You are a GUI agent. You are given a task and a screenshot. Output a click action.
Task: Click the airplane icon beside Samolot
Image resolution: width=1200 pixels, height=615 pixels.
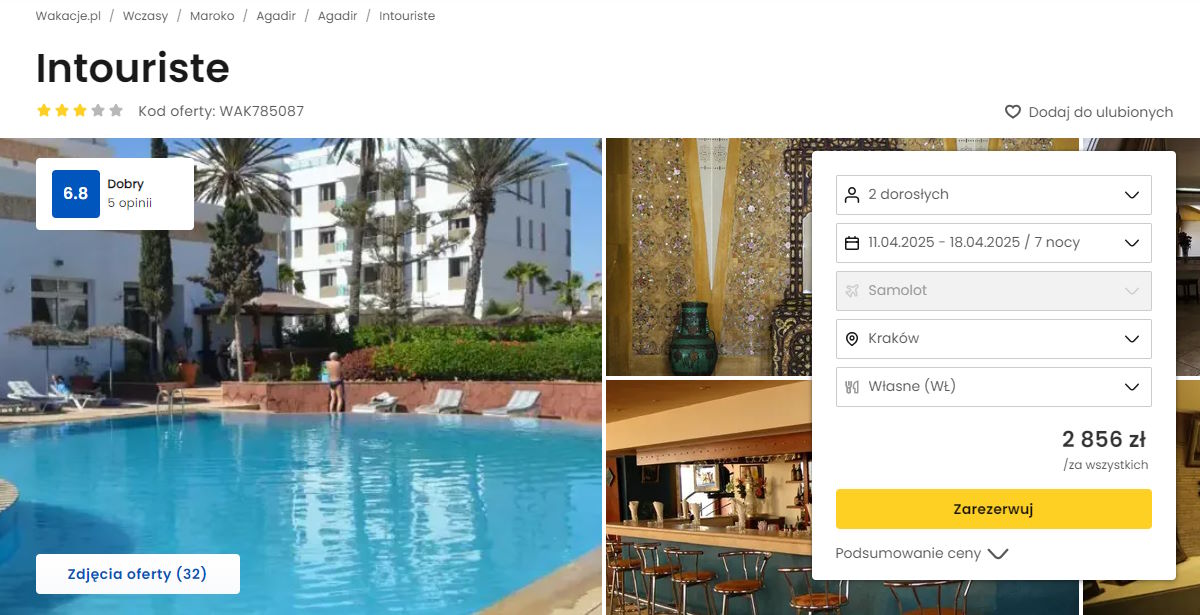pyautogui.click(x=852, y=290)
